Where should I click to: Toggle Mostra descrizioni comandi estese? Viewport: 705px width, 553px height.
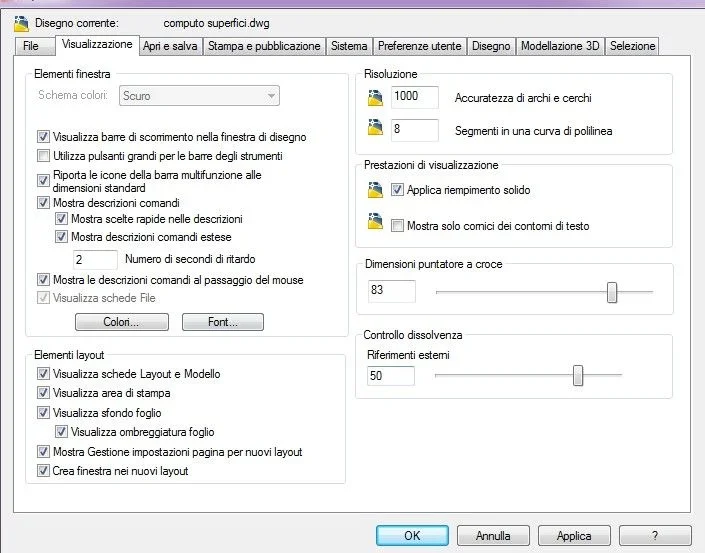click(x=61, y=236)
